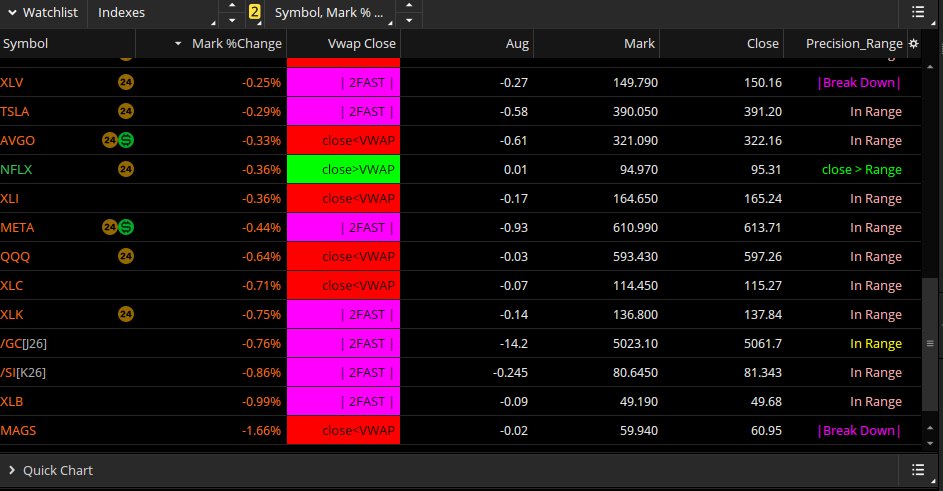Click the green dollar icon on META row
Screen dimensions: 943x491
pos(126,227)
